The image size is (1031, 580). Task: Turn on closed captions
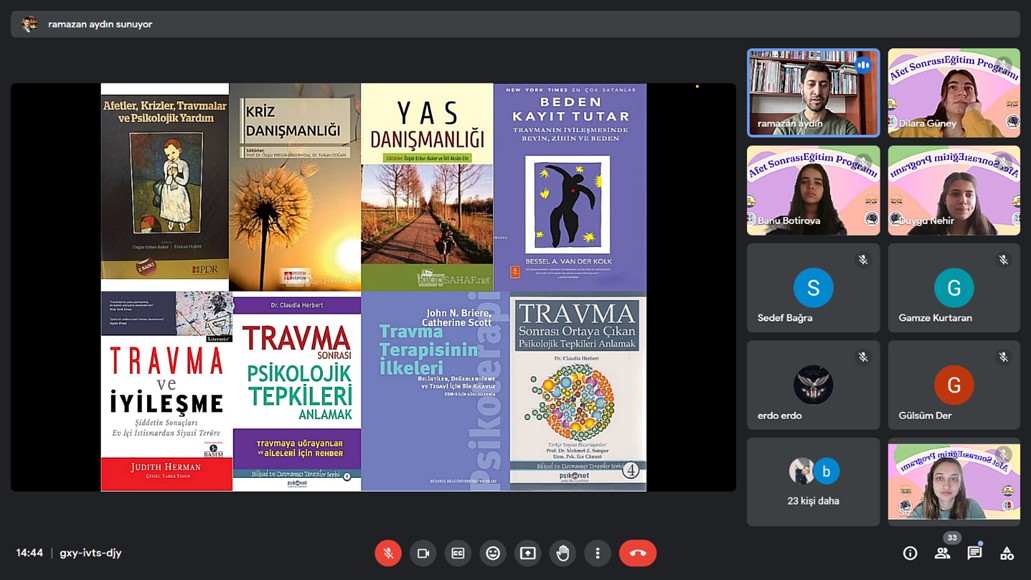click(x=458, y=553)
